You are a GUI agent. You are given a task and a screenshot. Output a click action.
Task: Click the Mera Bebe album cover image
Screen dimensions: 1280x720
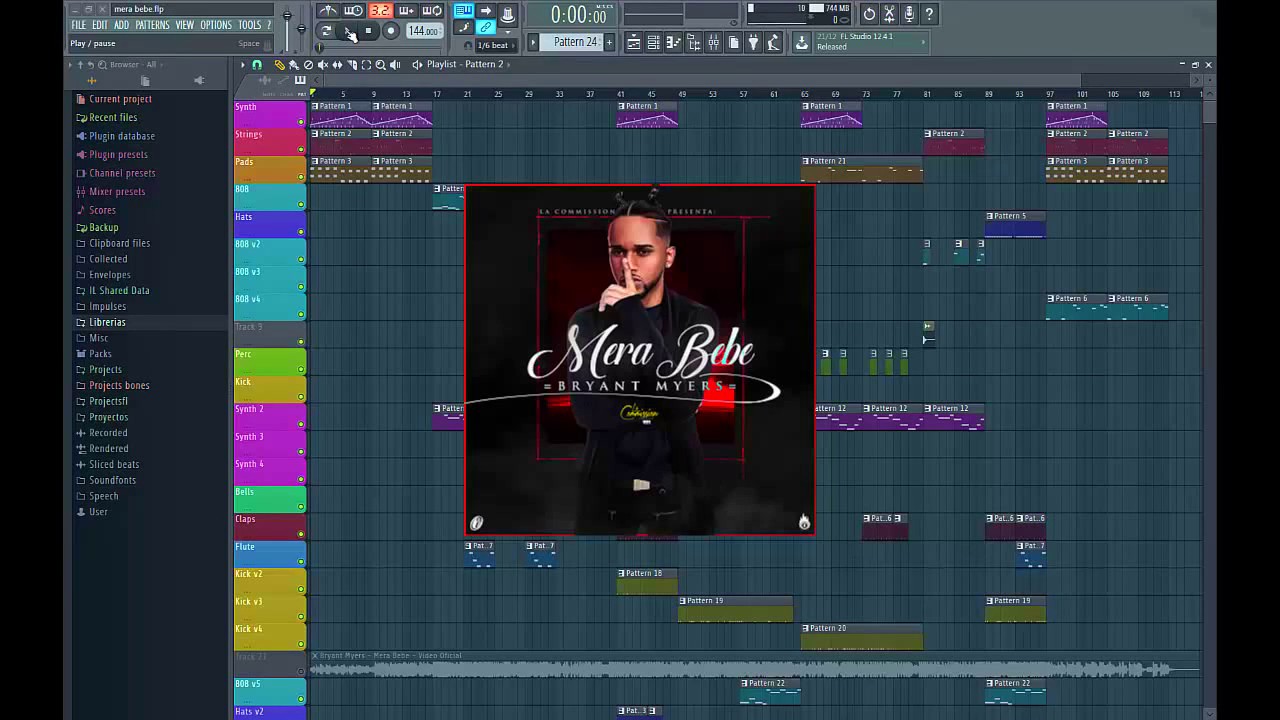[x=640, y=360]
